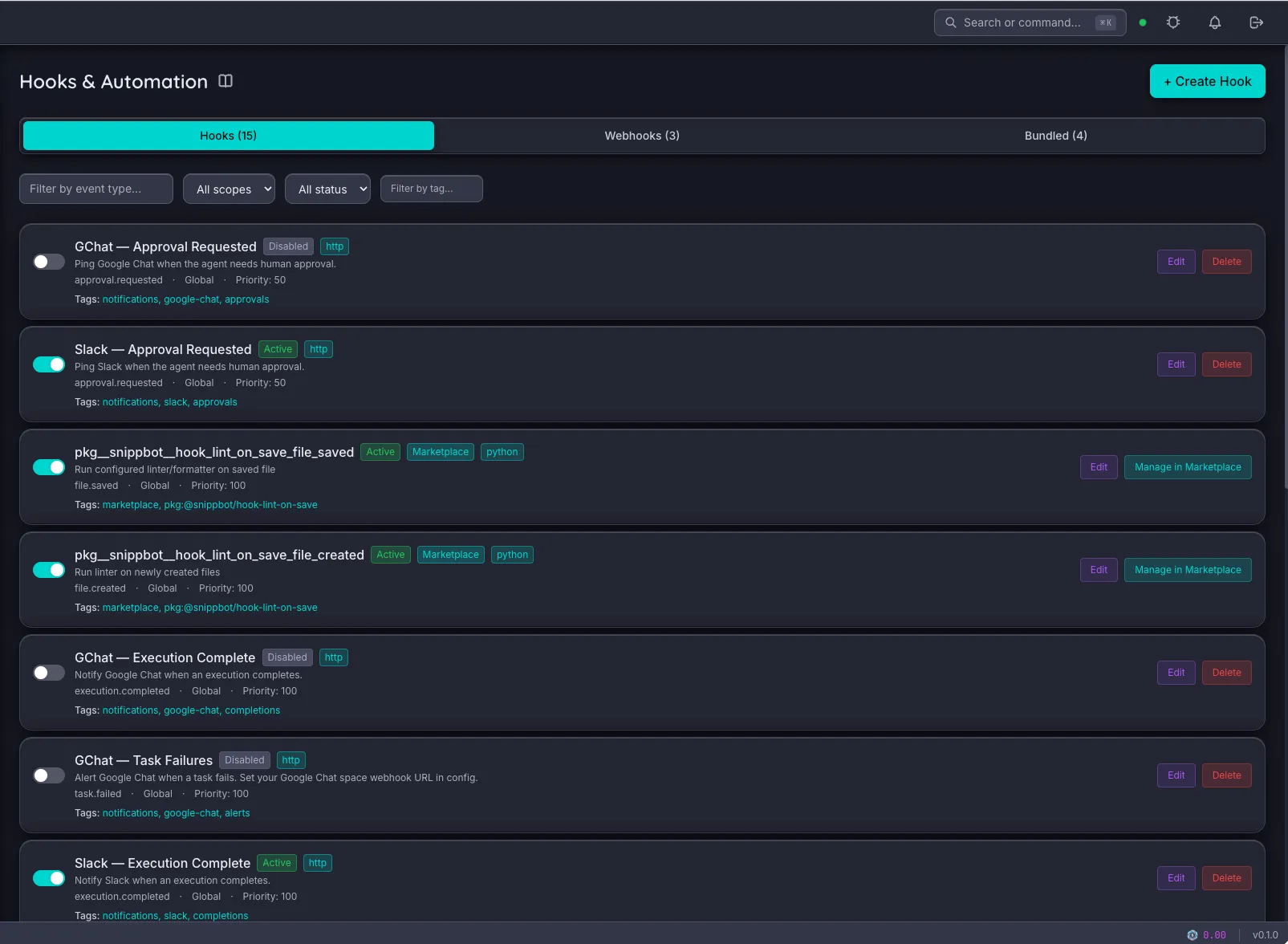This screenshot has height=944, width=1288.
Task: Edit the Slack — Approval Requested hook
Action: point(1176,364)
